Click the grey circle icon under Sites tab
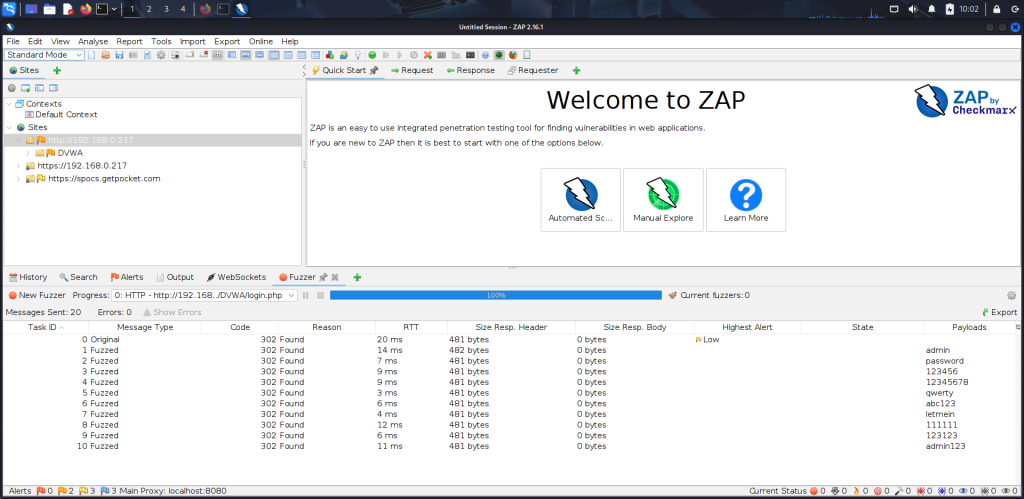1024x499 pixels. tap(12, 88)
